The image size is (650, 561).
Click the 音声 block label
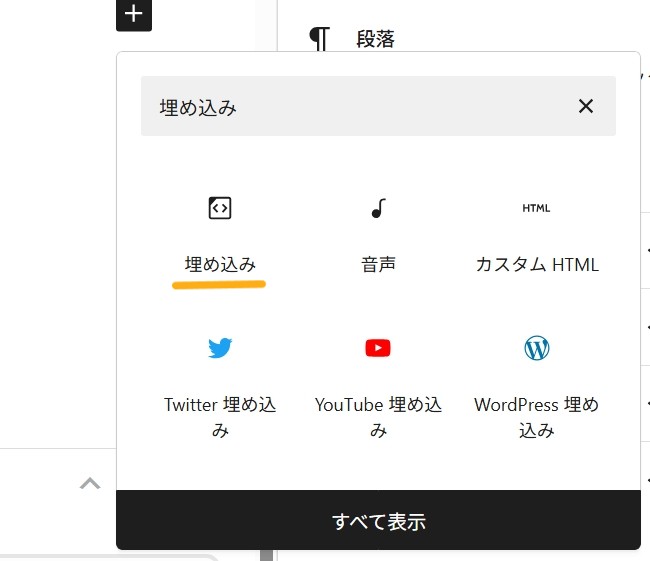coord(378,264)
